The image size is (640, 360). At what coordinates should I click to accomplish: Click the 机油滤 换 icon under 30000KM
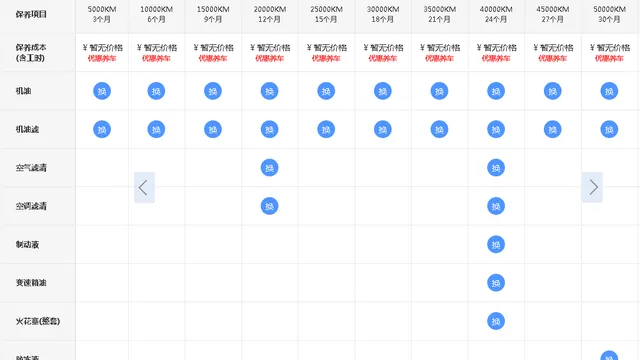pos(382,129)
